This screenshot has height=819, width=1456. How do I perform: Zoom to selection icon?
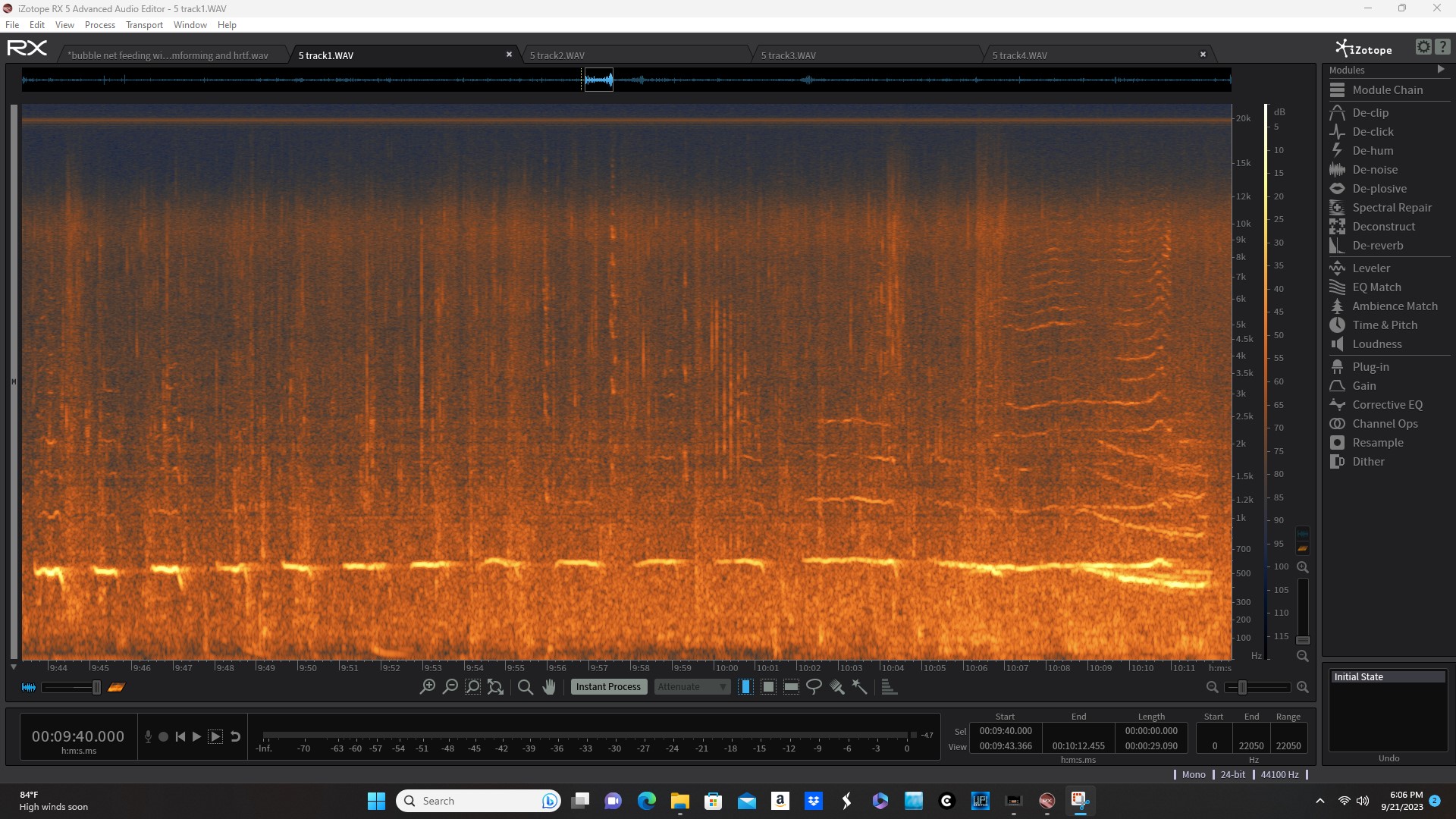click(x=472, y=687)
